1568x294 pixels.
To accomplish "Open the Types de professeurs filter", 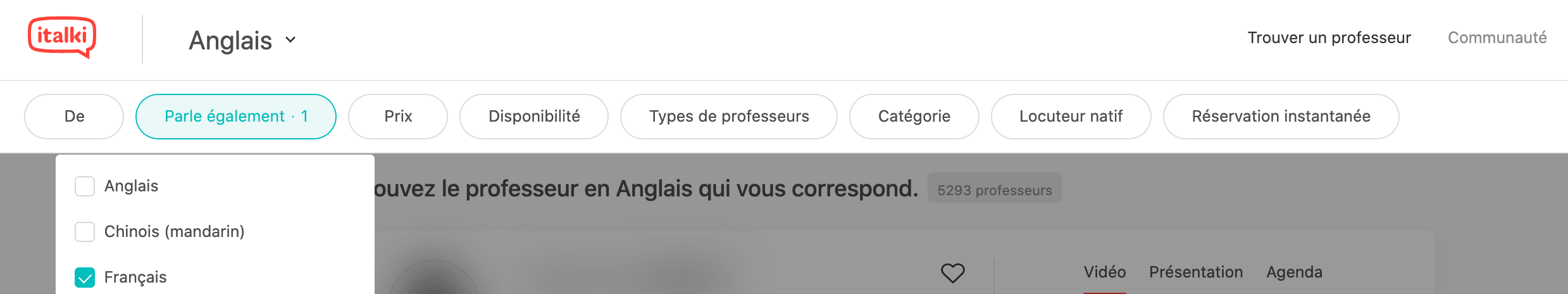I will click(729, 117).
